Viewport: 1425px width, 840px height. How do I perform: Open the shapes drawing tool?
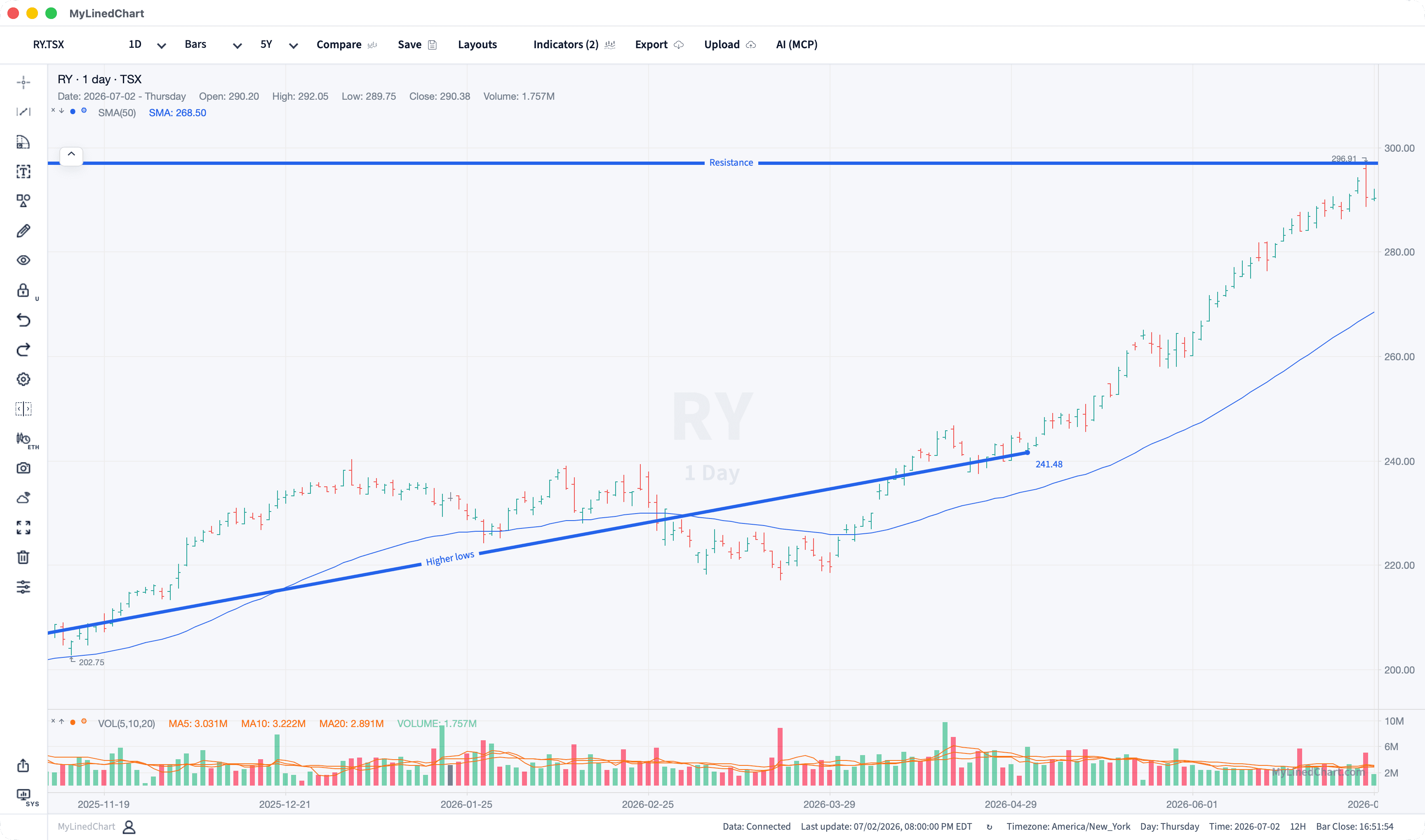[x=23, y=201]
